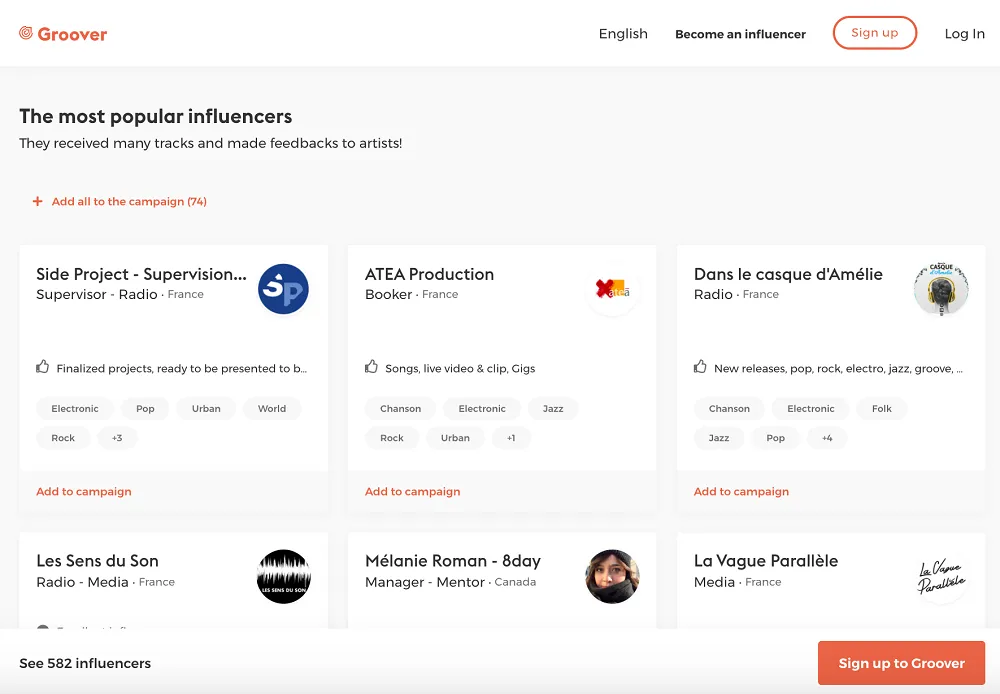The height and width of the screenshot is (694, 1000).
Task: Expand the +4 genres on Dans le casque d'Amélie
Action: pos(827,437)
